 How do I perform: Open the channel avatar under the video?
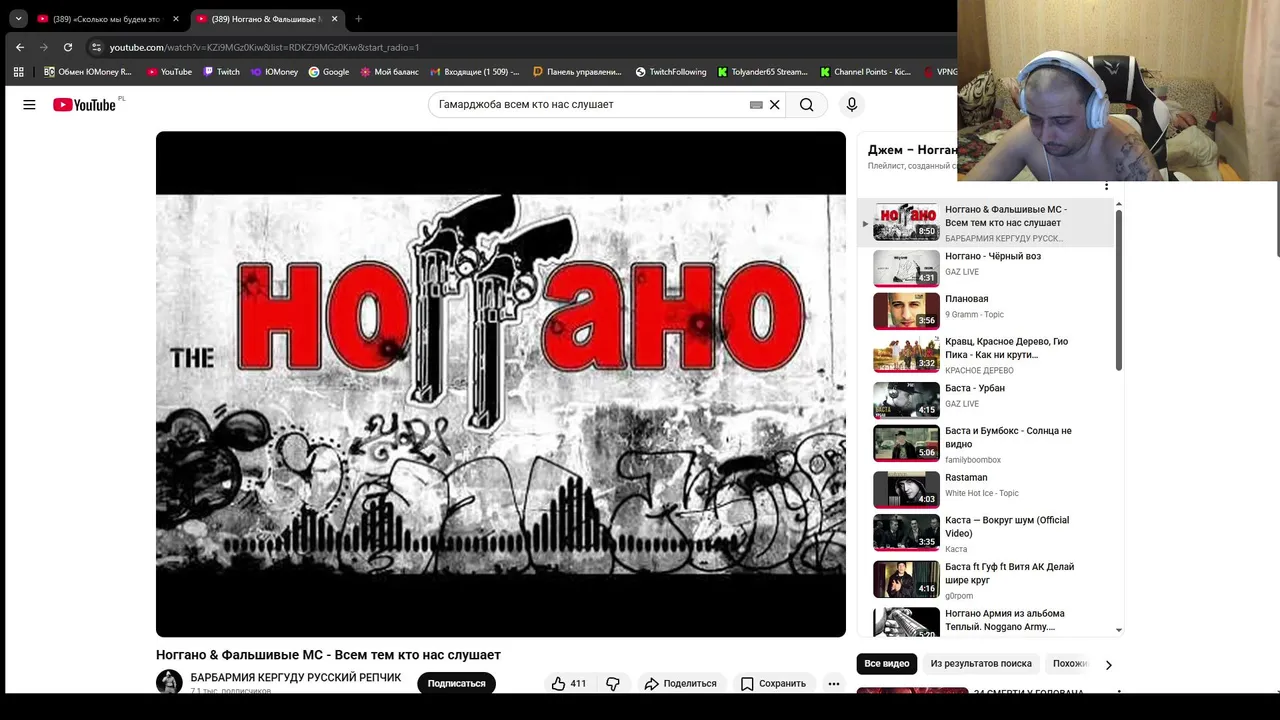pos(169,683)
